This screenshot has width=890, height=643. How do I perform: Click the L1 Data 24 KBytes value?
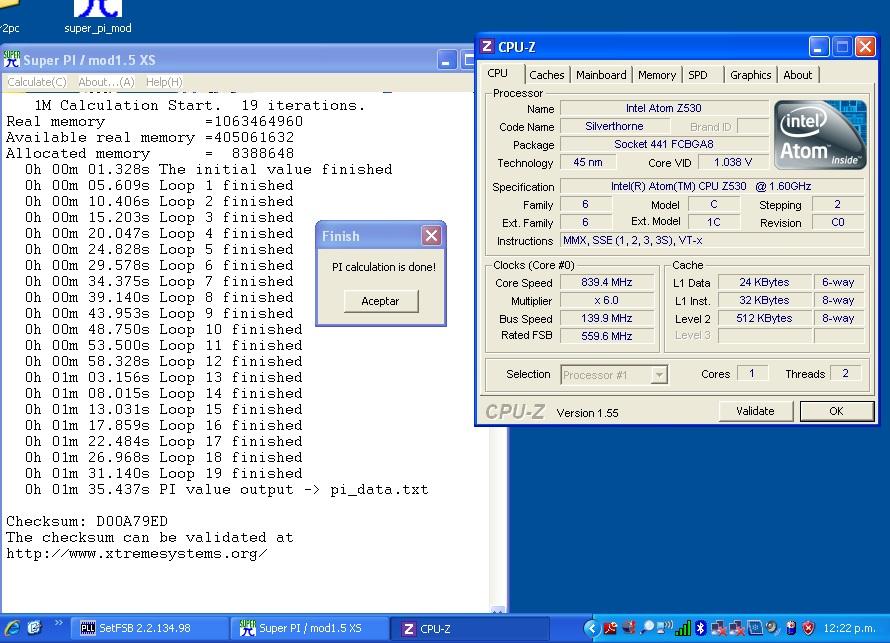[x=764, y=282]
